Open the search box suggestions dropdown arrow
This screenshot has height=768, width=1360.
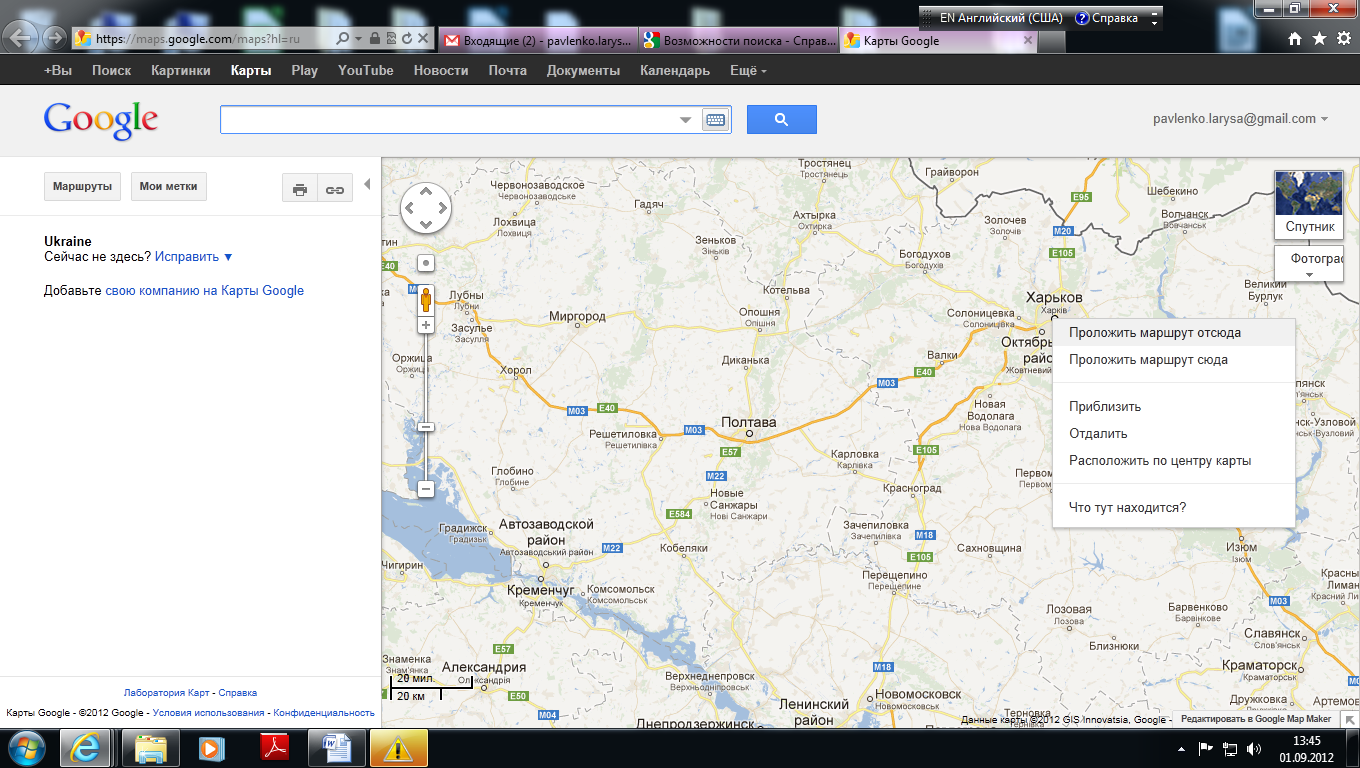pyautogui.click(x=685, y=120)
